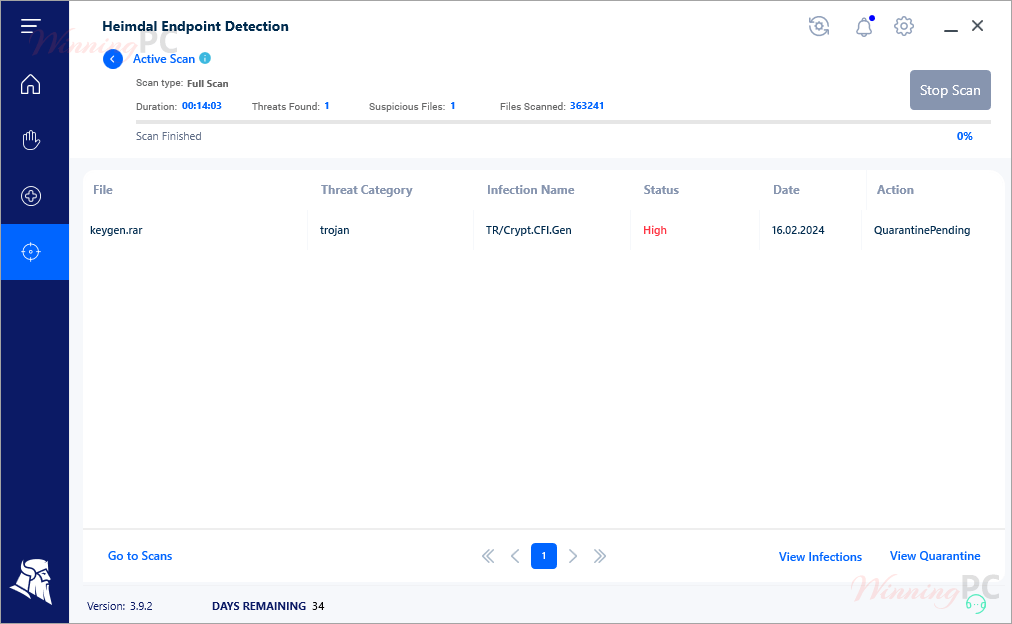The height and width of the screenshot is (624, 1012).
Task: Sort by the Date column header
Action: tap(786, 190)
